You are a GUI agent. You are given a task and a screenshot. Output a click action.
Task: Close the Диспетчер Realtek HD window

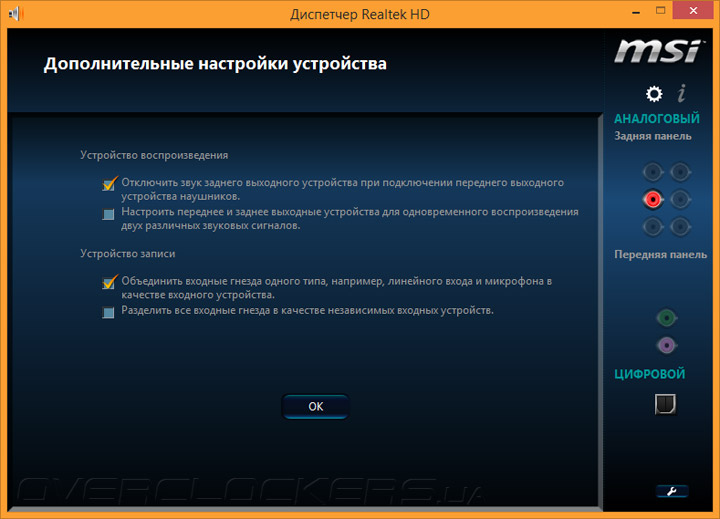(x=693, y=11)
